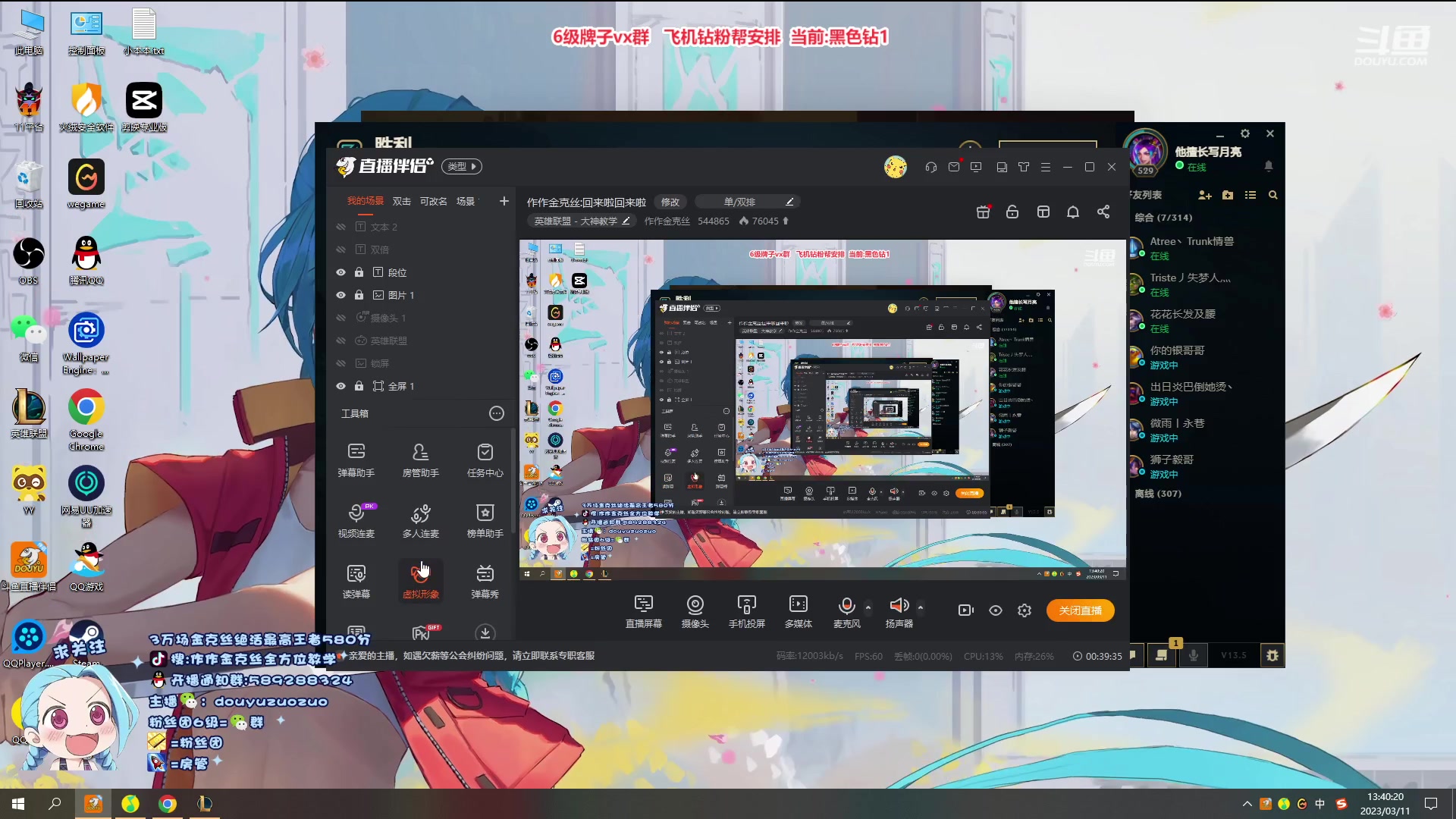Open the 多人连麦 tool
The width and height of the screenshot is (1456, 819).
pos(420,520)
